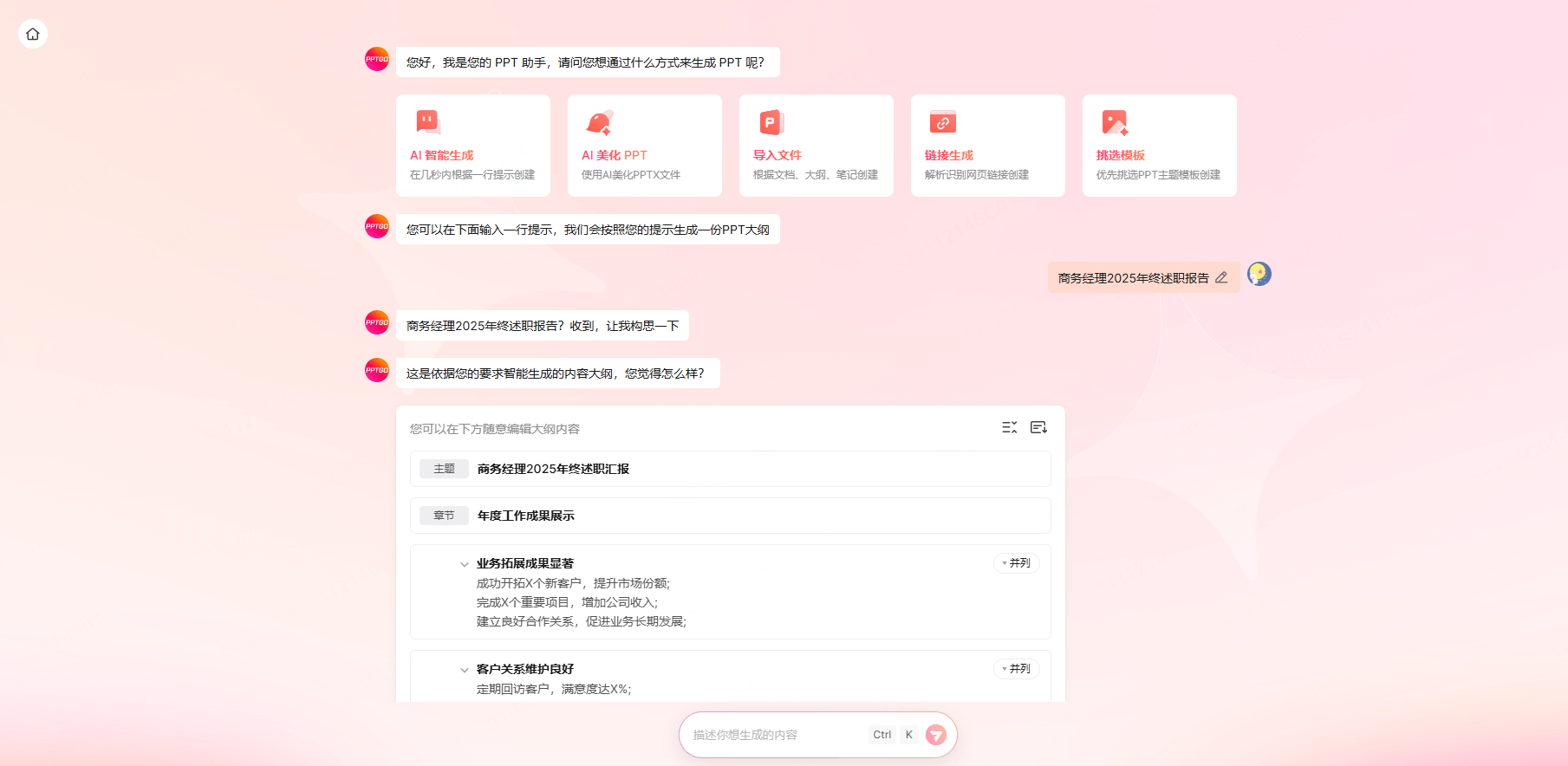The height and width of the screenshot is (766, 1568).
Task: Choose the 导入文件 option card
Action: click(x=817, y=146)
